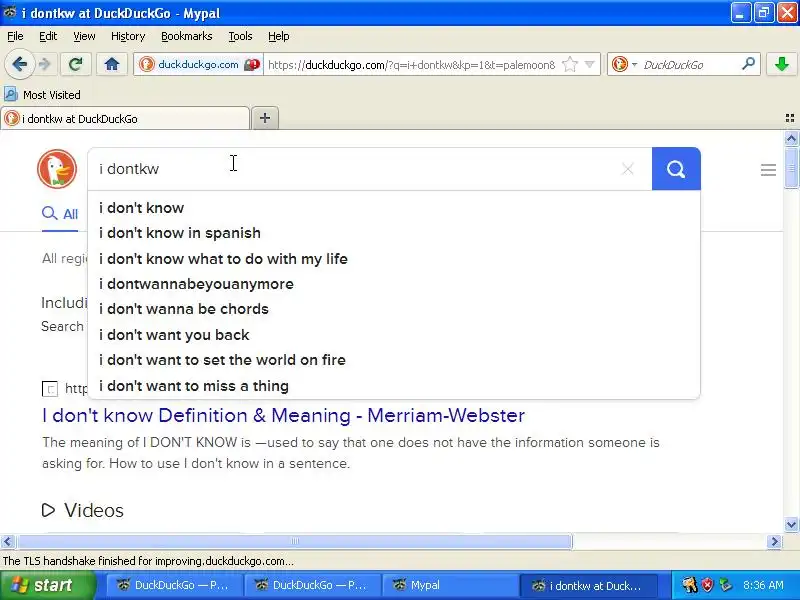The height and width of the screenshot is (600, 800).
Task: Click the vertical scrollbar thumb
Action: (791, 168)
